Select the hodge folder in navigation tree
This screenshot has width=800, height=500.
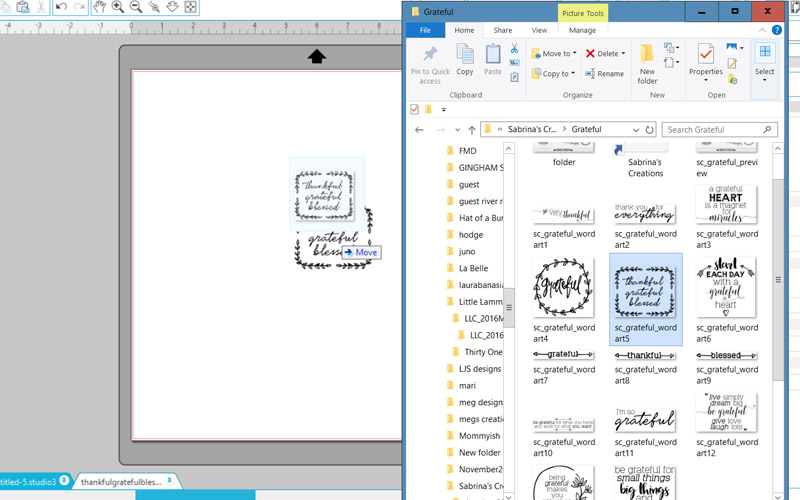coord(470,235)
